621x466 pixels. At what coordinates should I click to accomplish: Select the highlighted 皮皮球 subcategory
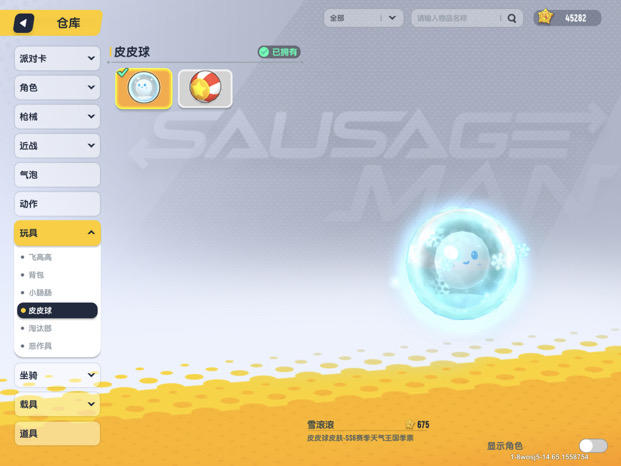coord(57,310)
